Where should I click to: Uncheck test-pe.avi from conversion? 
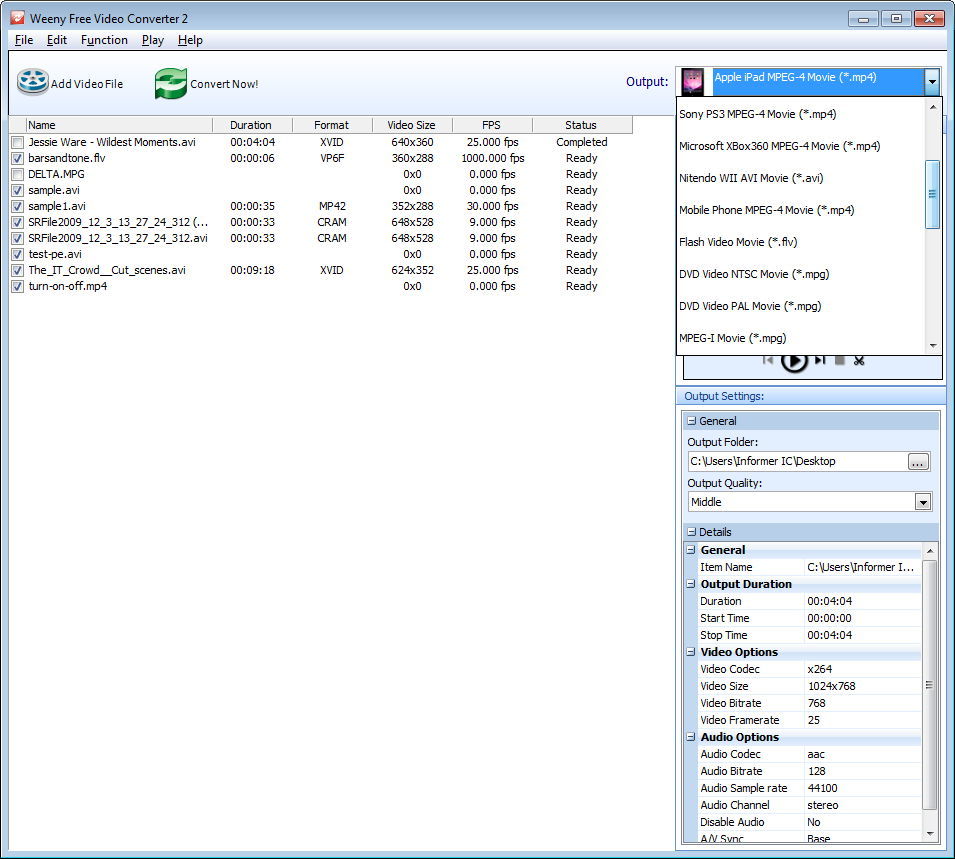point(17,254)
